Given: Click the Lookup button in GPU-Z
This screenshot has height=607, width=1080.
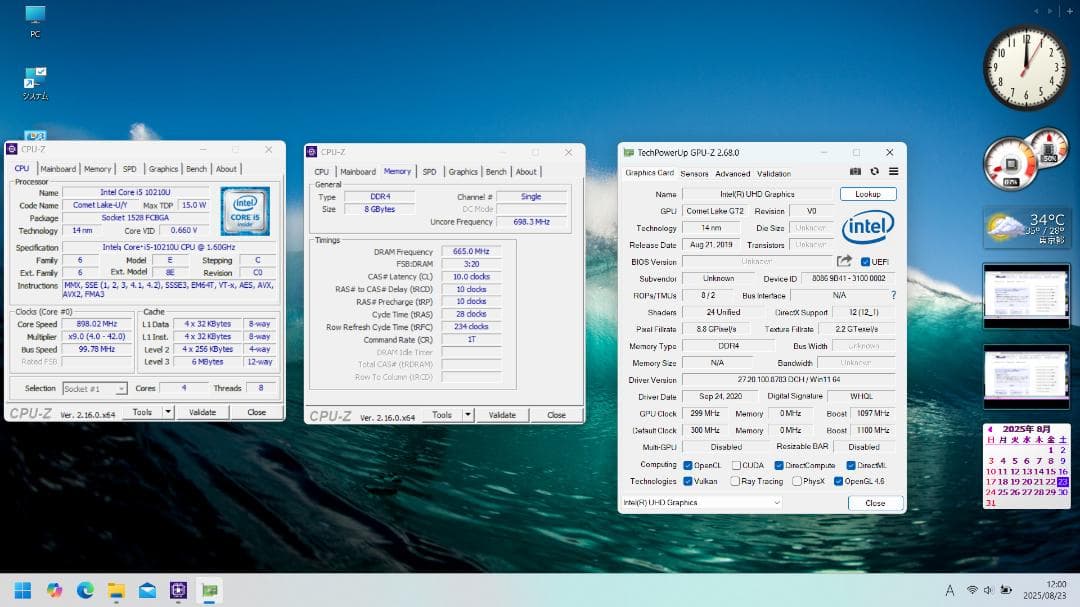Looking at the screenshot, I should click(x=867, y=194).
